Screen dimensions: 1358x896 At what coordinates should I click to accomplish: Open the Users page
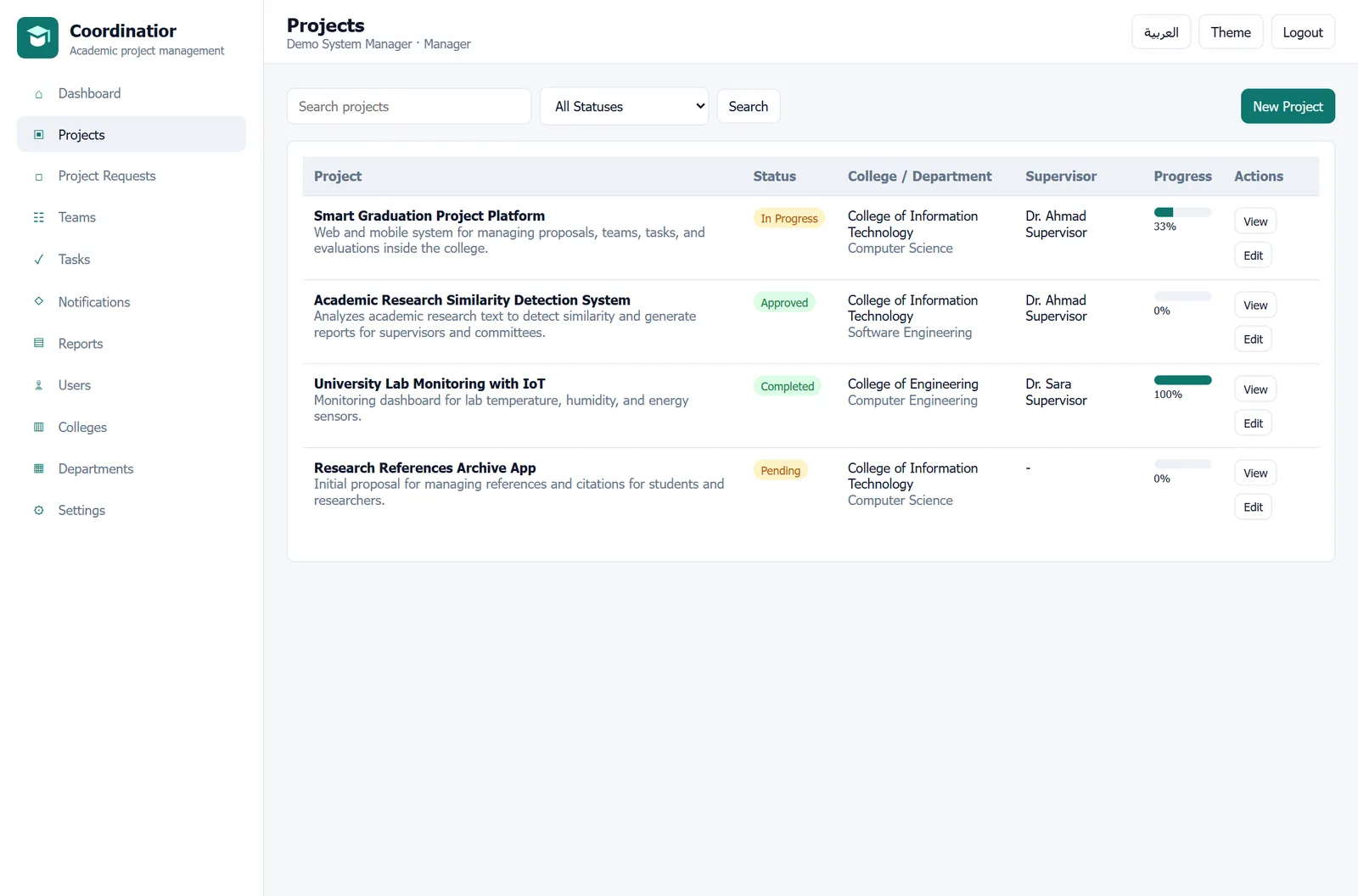[132, 385]
